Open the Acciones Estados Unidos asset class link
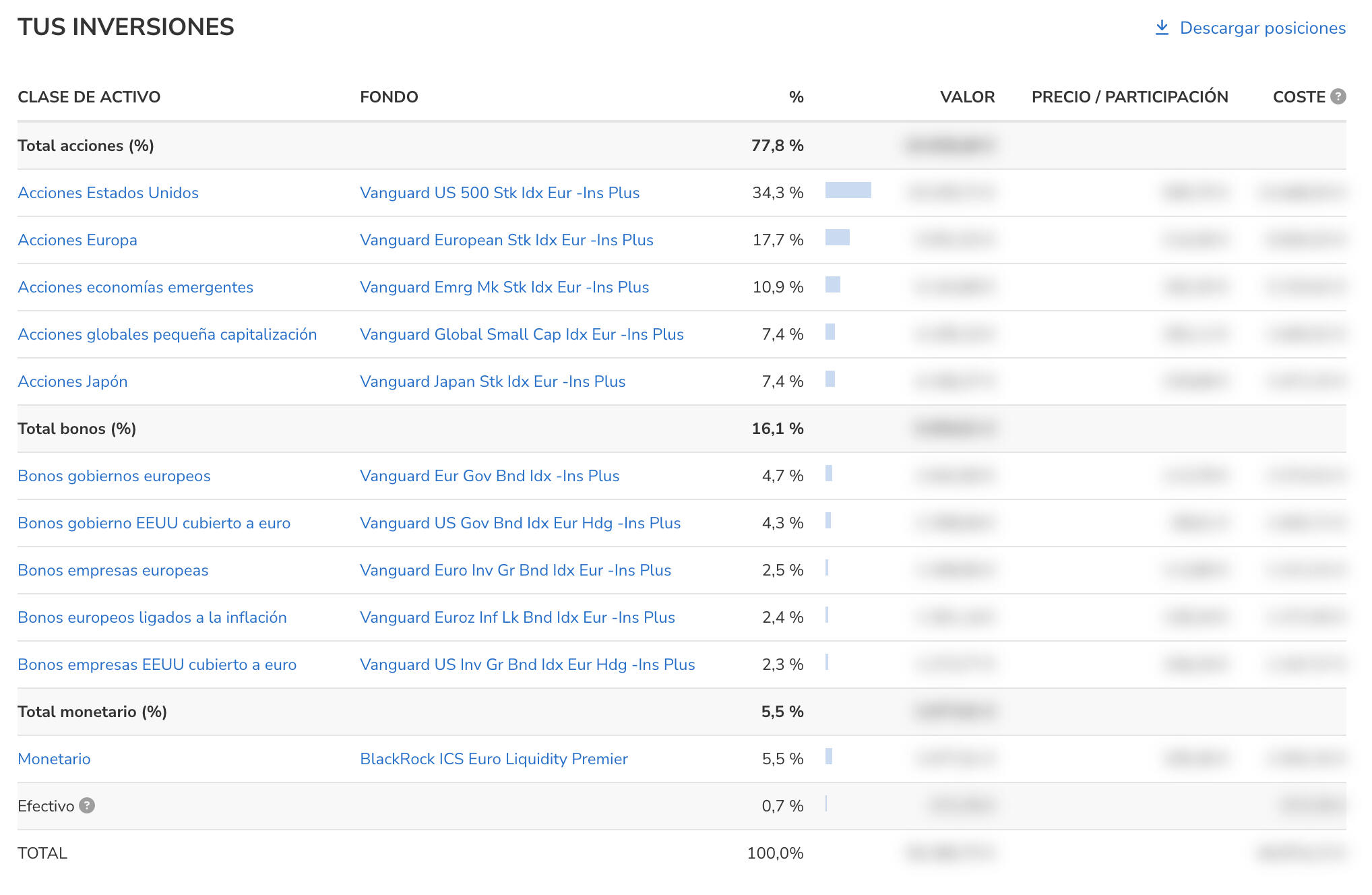Viewport: 1372px width, 895px height. point(108,193)
